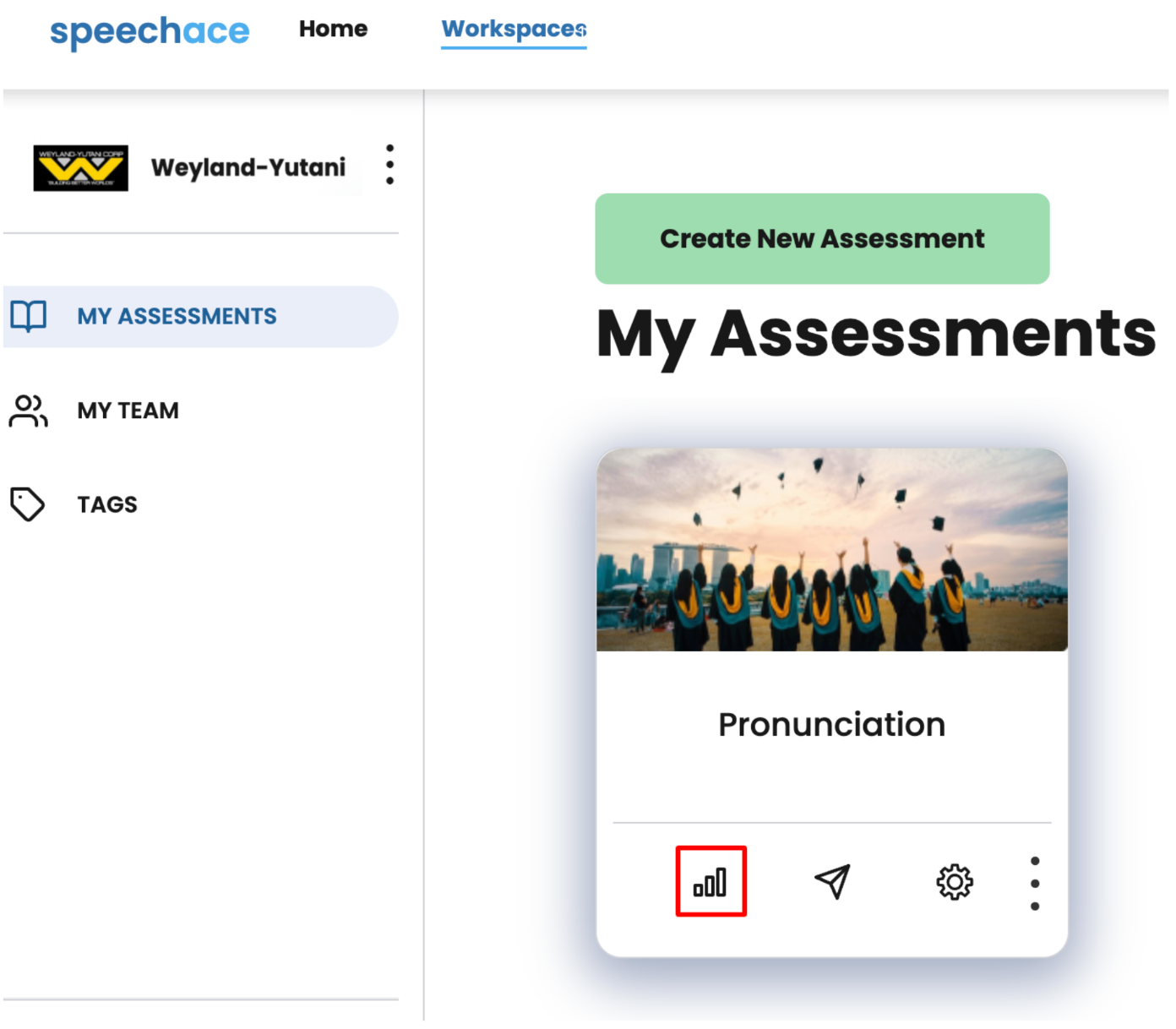Click the paper plane send icon
Image resolution: width=1176 pixels, height=1029 pixels.
832,882
